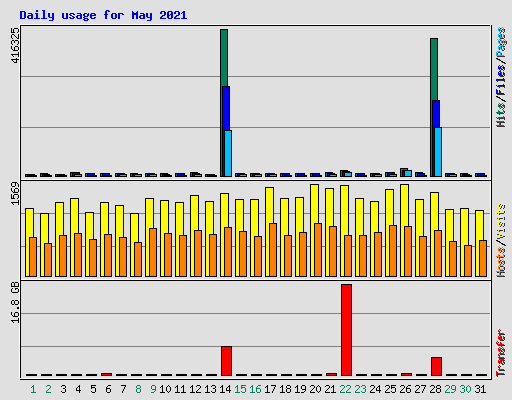Click day label 3
Screen dimensions: 512x400
pos(63,389)
